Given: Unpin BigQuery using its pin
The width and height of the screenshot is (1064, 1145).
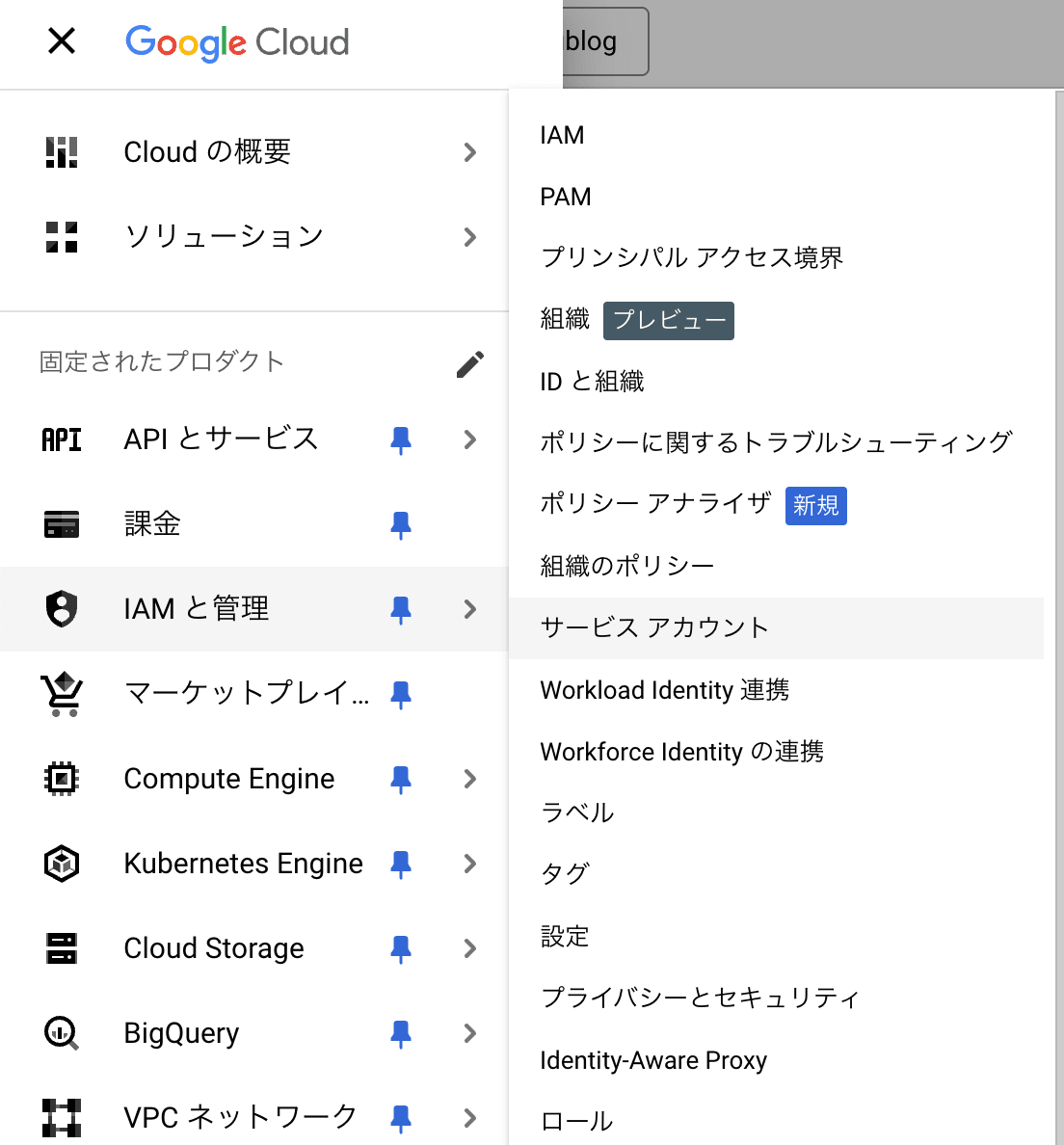Looking at the screenshot, I should coord(400,1033).
